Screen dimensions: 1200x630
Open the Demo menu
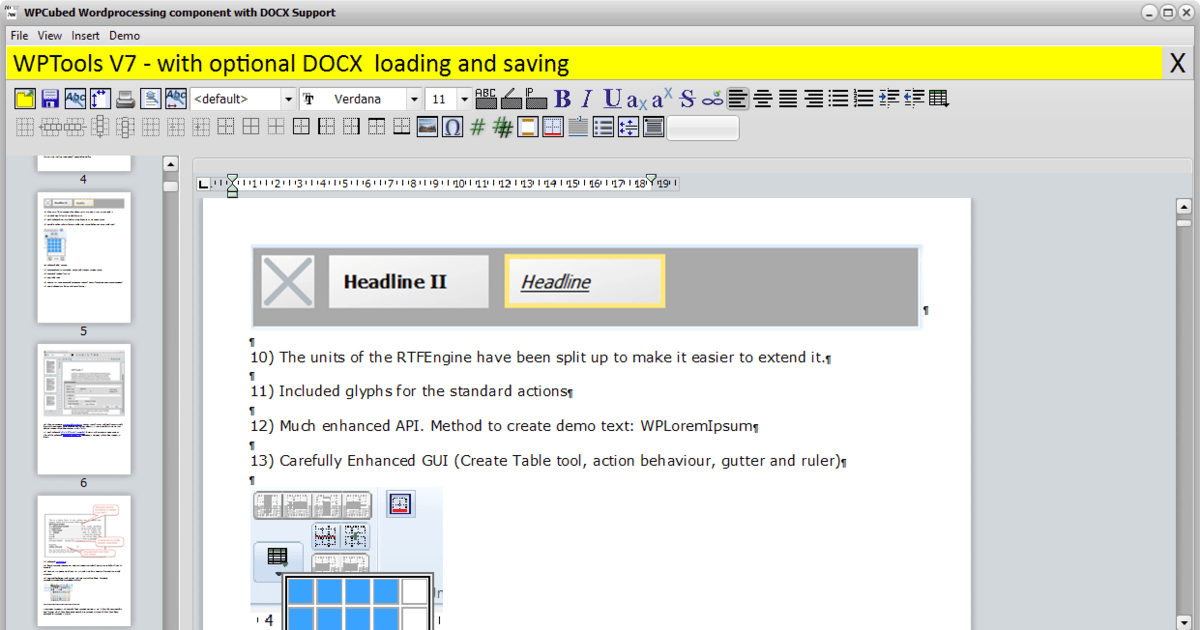click(x=124, y=35)
